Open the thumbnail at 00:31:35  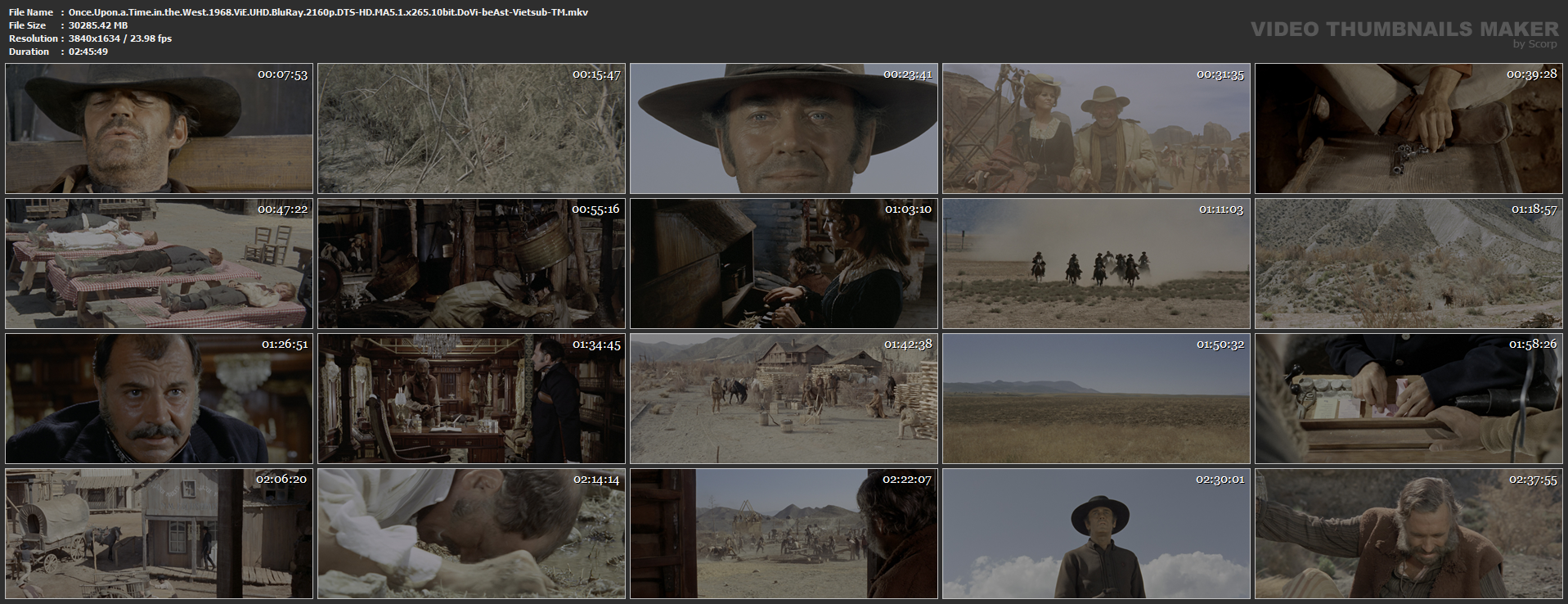point(1096,128)
